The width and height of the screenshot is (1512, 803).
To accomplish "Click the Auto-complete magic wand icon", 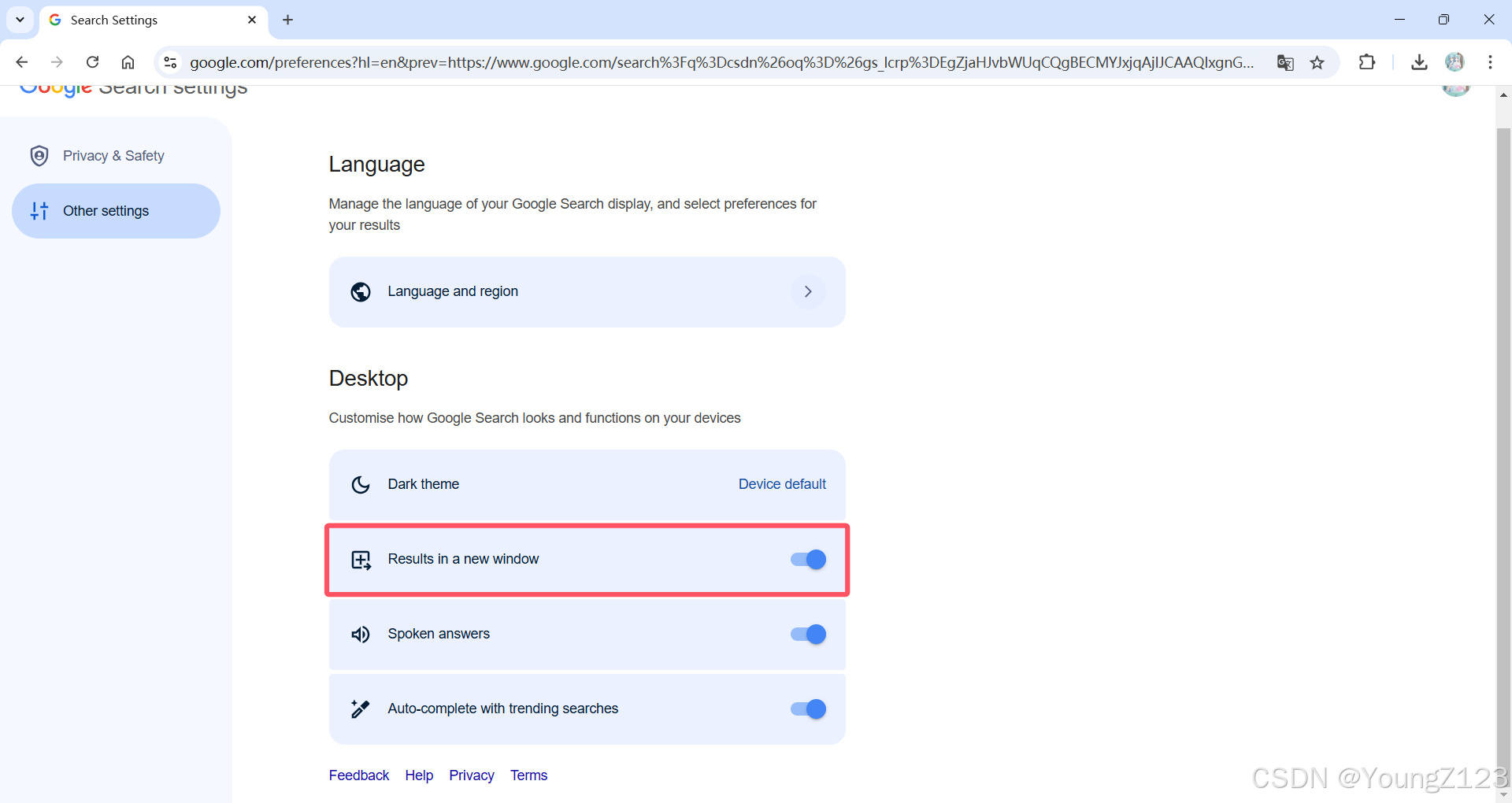I will point(361,709).
